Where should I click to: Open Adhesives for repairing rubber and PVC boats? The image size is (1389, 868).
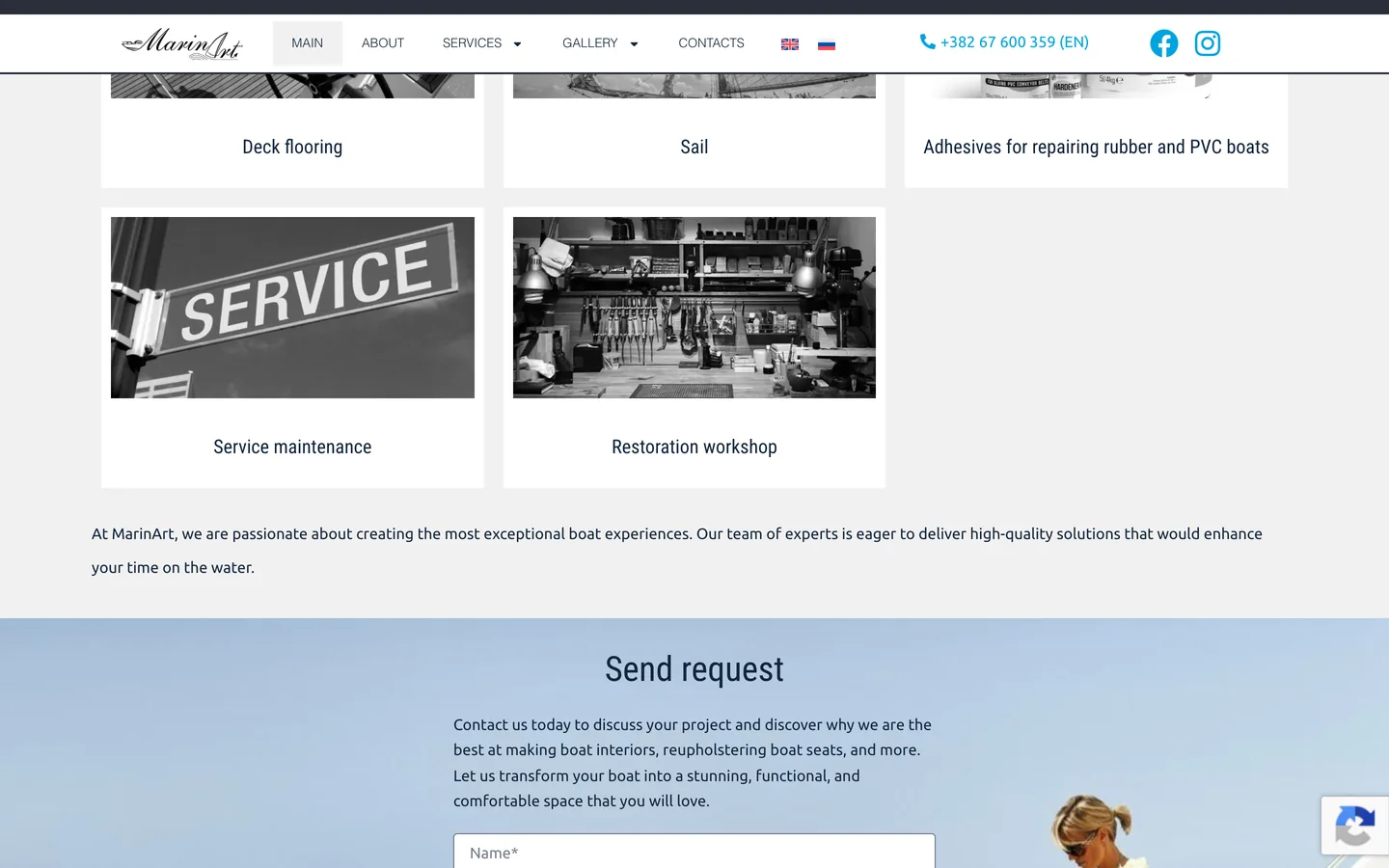tap(1096, 147)
